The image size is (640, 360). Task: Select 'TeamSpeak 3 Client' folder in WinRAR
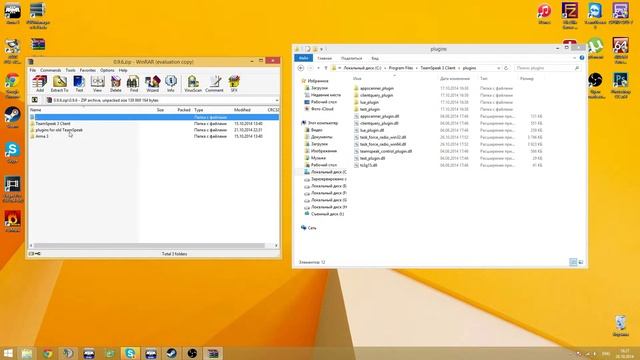tap(53, 123)
